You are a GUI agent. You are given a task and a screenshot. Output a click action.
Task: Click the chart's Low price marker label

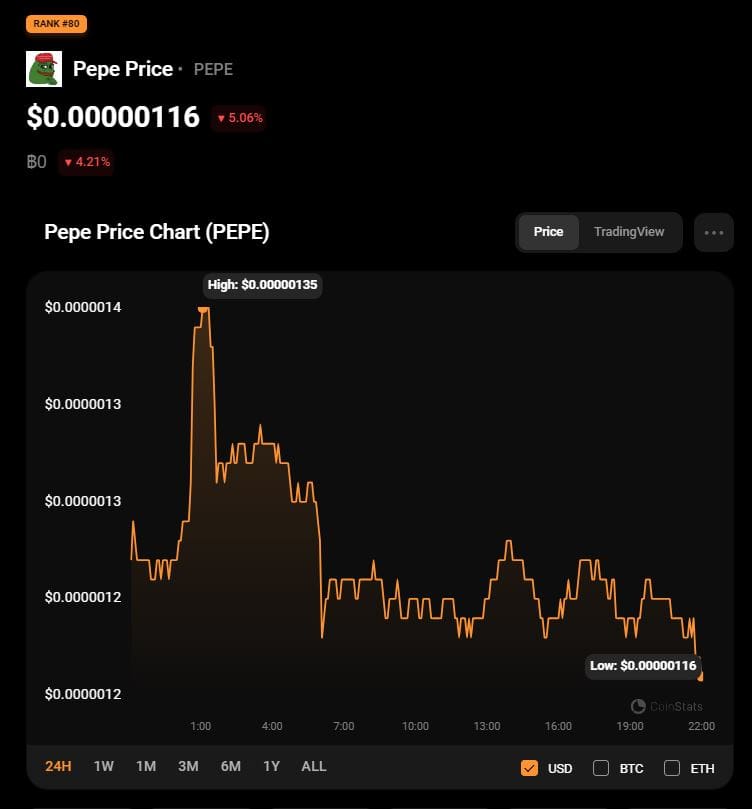[643, 665]
